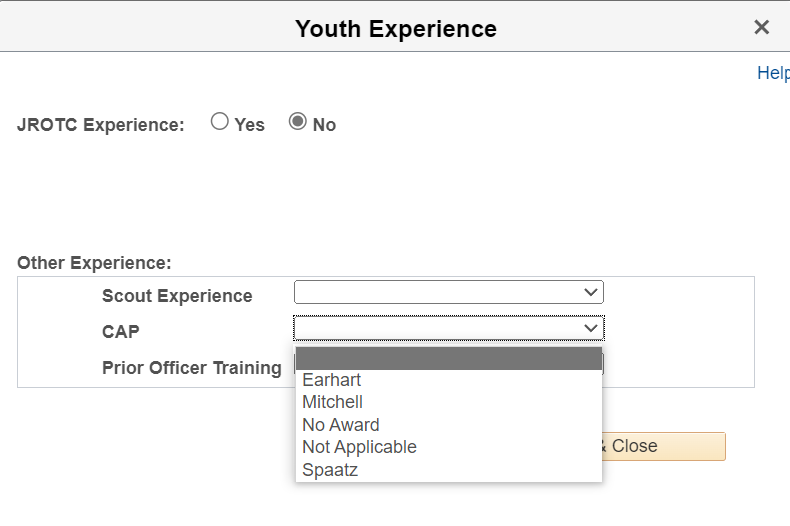Image resolution: width=790 pixels, height=526 pixels.
Task: Select the blank option in CAP list
Action: coord(448,359)
